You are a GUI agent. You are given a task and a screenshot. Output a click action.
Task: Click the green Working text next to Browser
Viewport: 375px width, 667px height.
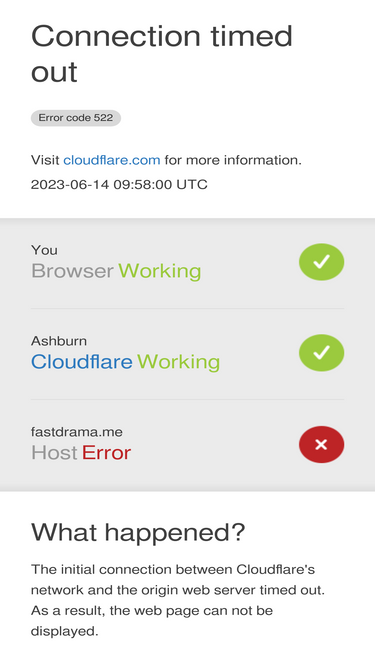point(159,271)
